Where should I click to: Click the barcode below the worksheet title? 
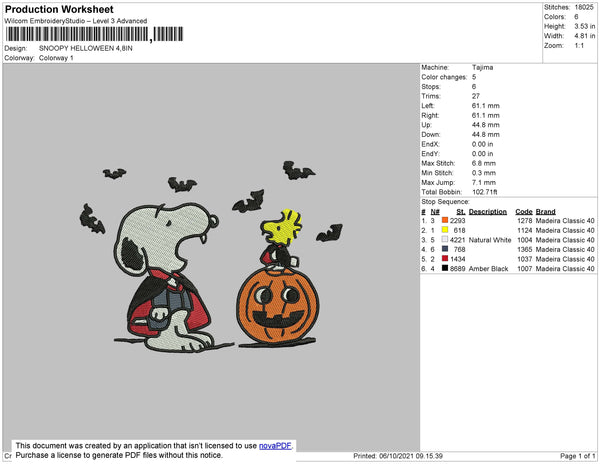(x=94, y=34)
